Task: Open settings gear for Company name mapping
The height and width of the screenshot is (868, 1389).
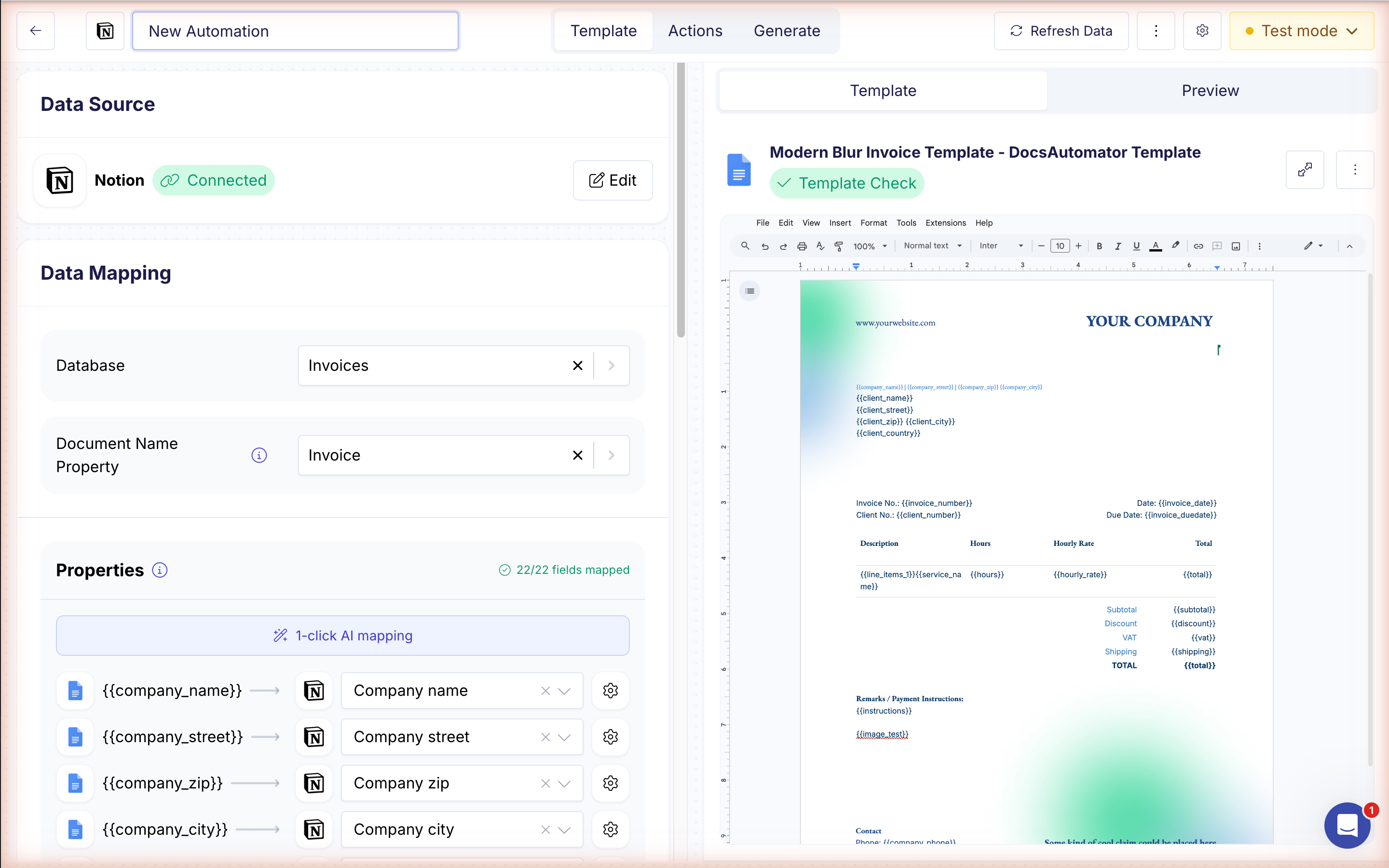Action: coord(610,691)
